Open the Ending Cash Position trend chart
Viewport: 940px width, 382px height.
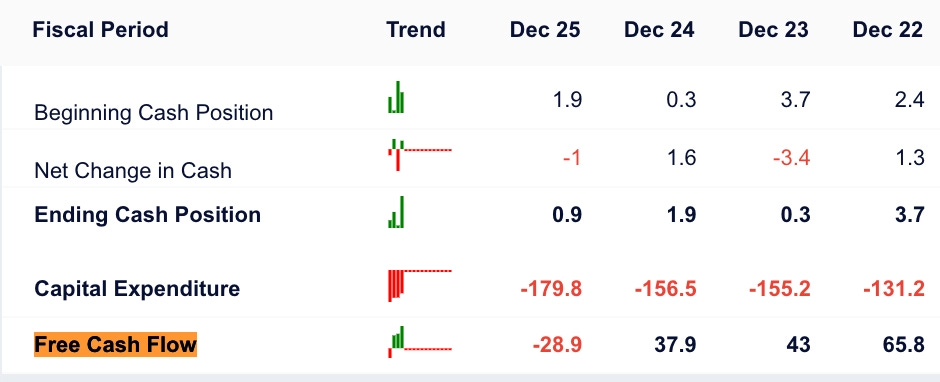[x=396, y=212]
